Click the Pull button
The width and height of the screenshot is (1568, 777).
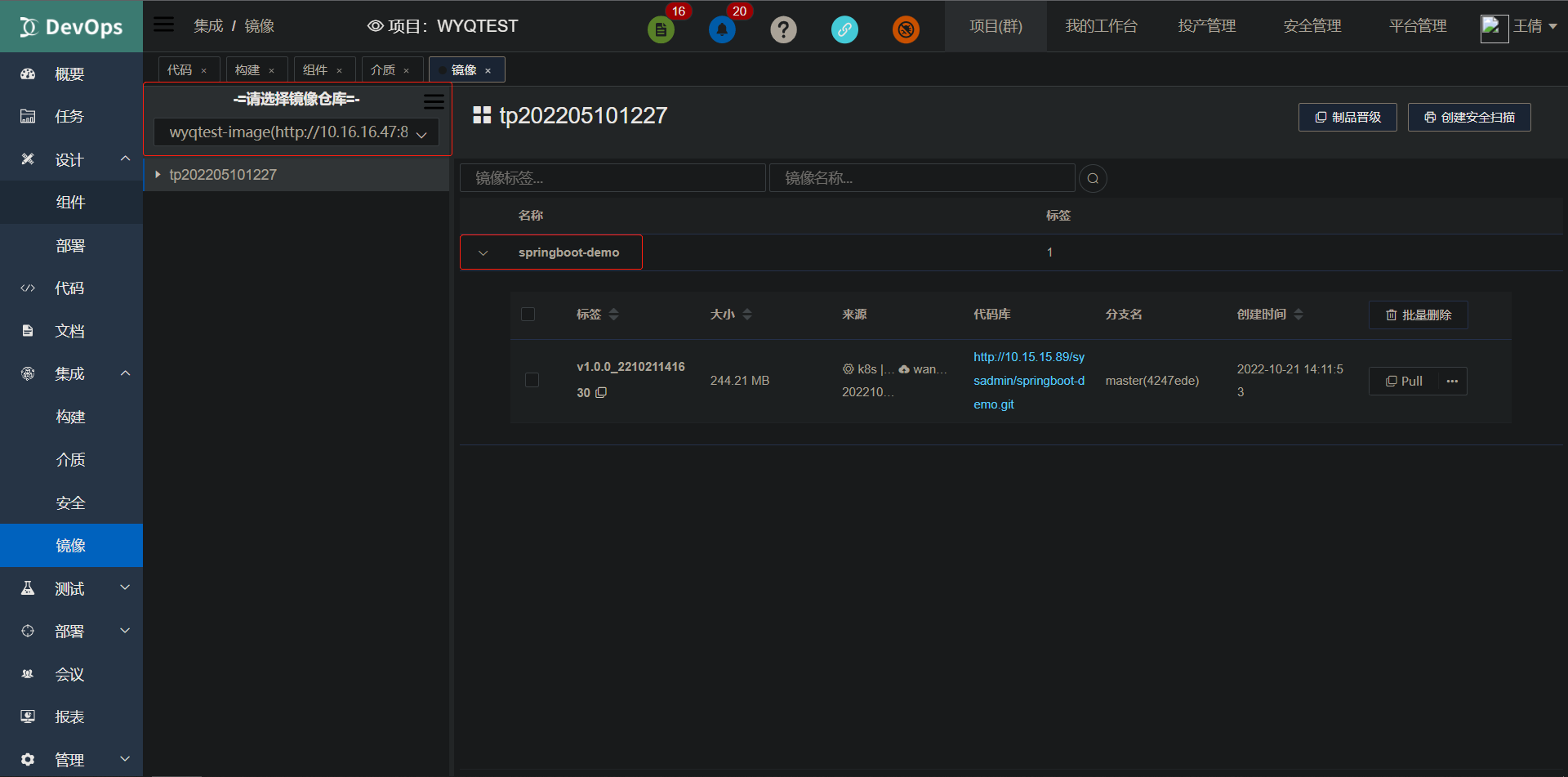1403,381
